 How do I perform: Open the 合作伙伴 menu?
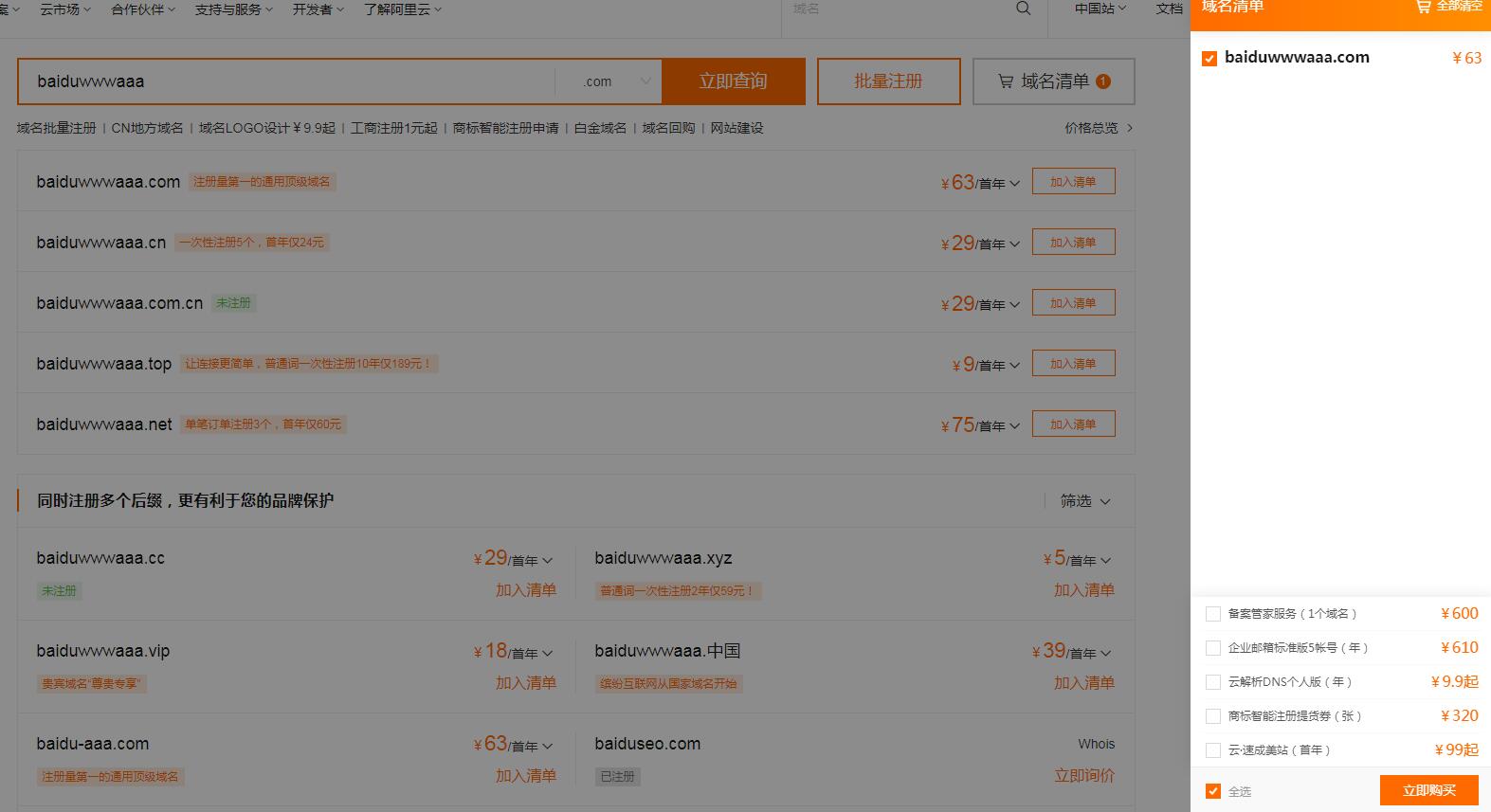click(x=143, y=9)
